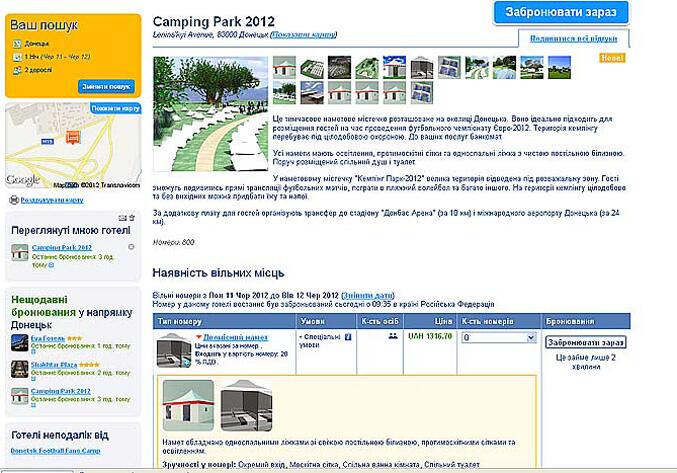Click the printer icon beside map link
The width and height of the screenshot is (677, 473).
(14, 200)
